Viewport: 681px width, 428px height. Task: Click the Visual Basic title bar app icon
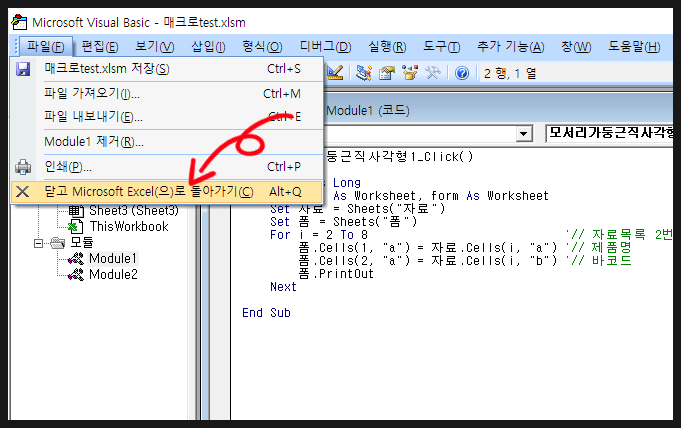pos(20,22)
